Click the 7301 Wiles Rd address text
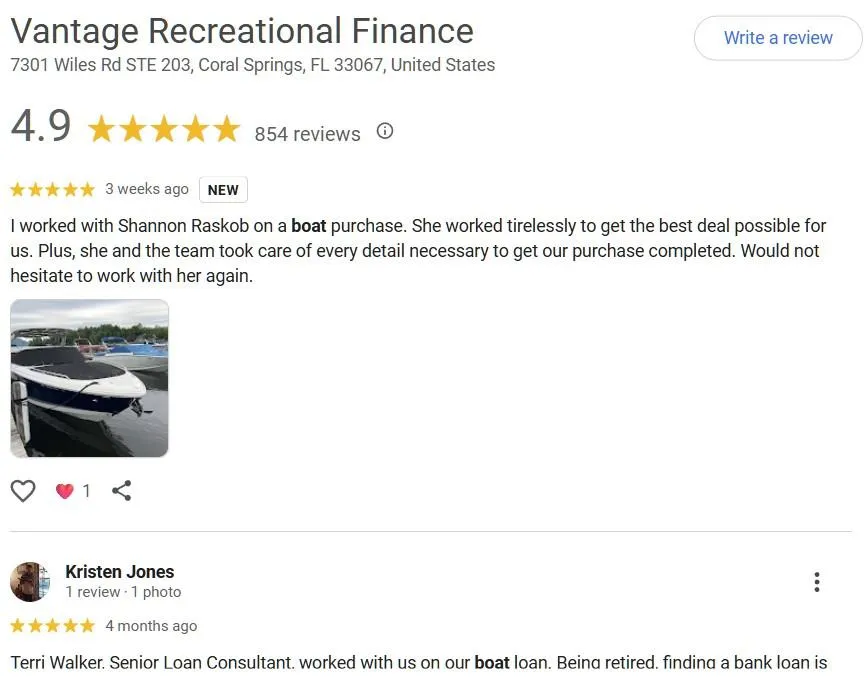Screen dimensions: 868x677 pos(252,65)
